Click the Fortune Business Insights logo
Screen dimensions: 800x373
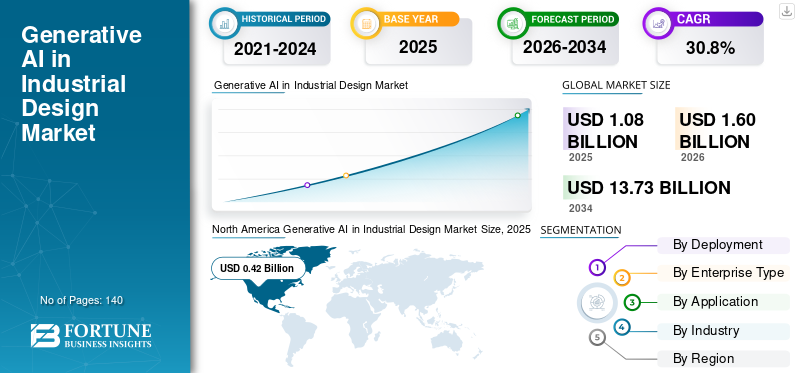(91, 335)
